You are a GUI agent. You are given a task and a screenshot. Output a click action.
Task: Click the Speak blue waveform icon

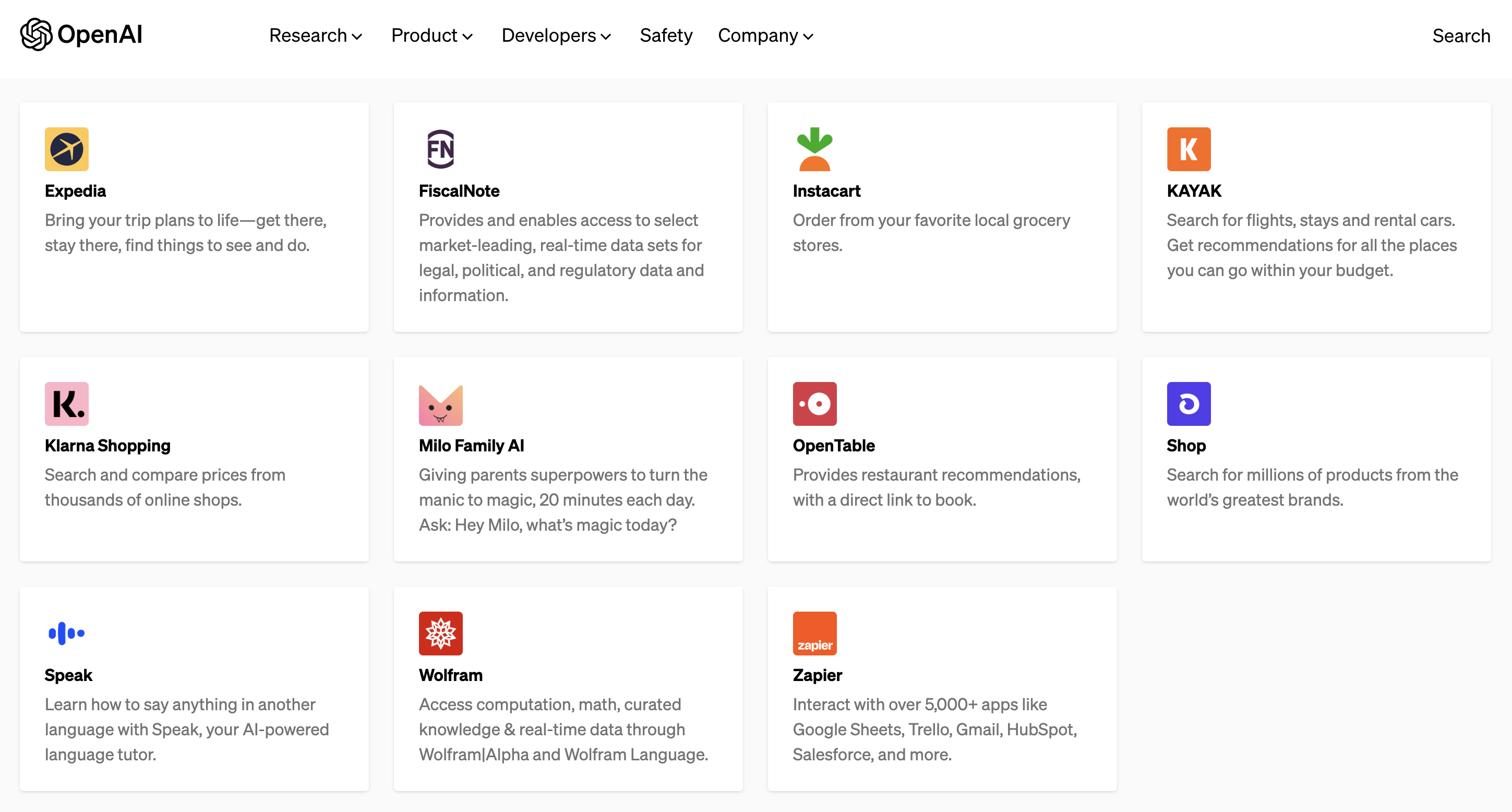tap(67, 634)
